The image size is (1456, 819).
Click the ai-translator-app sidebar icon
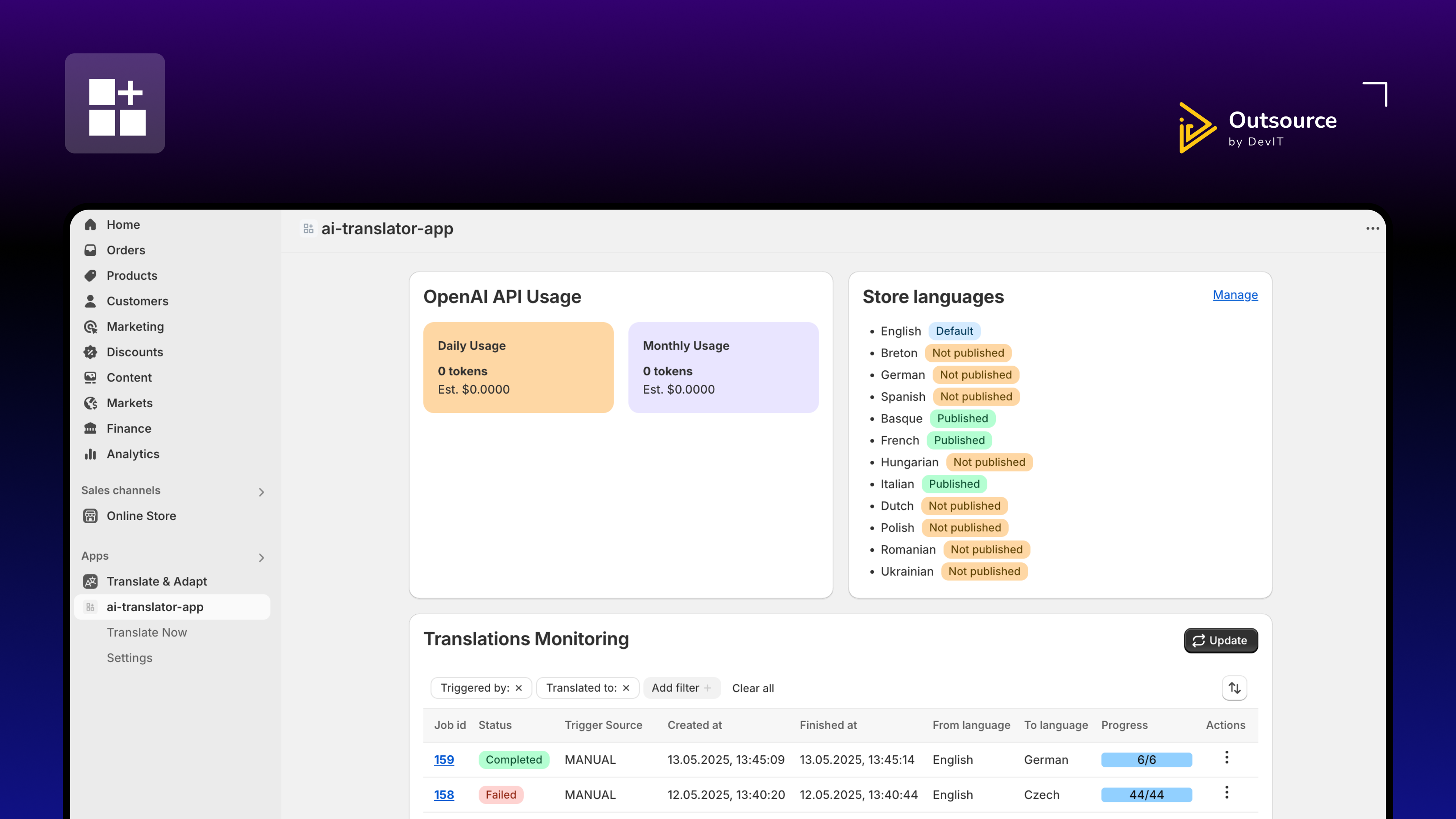point(91,607)
